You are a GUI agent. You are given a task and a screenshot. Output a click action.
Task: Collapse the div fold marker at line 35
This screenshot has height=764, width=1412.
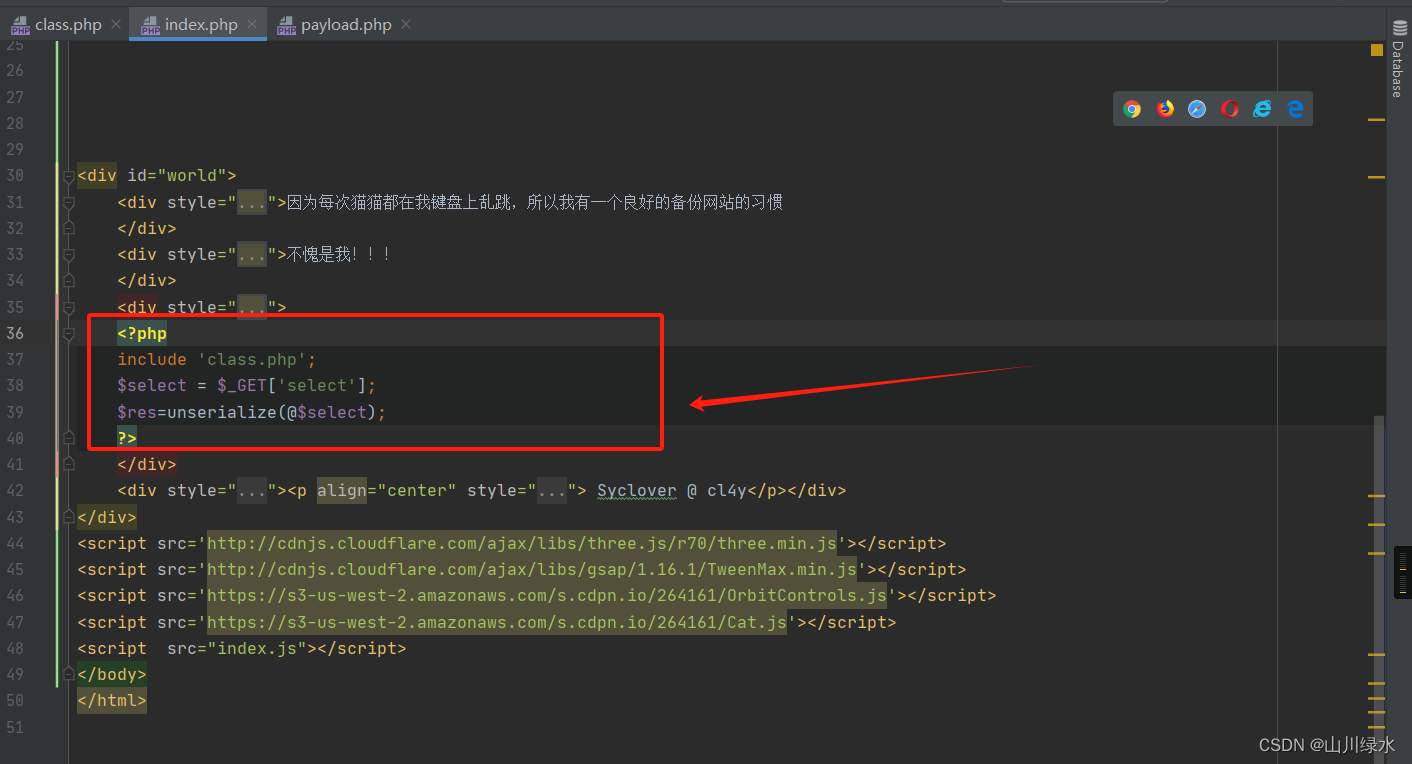pos(68,307)
